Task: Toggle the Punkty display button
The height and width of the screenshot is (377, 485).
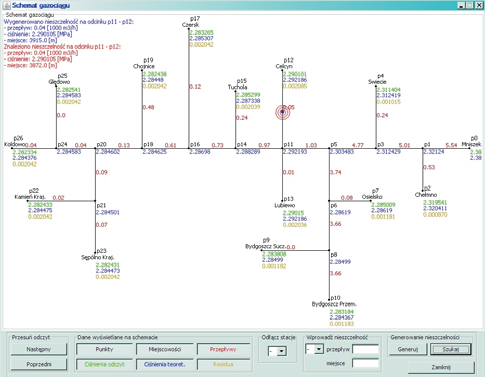Action: click(x=104, y=349)
